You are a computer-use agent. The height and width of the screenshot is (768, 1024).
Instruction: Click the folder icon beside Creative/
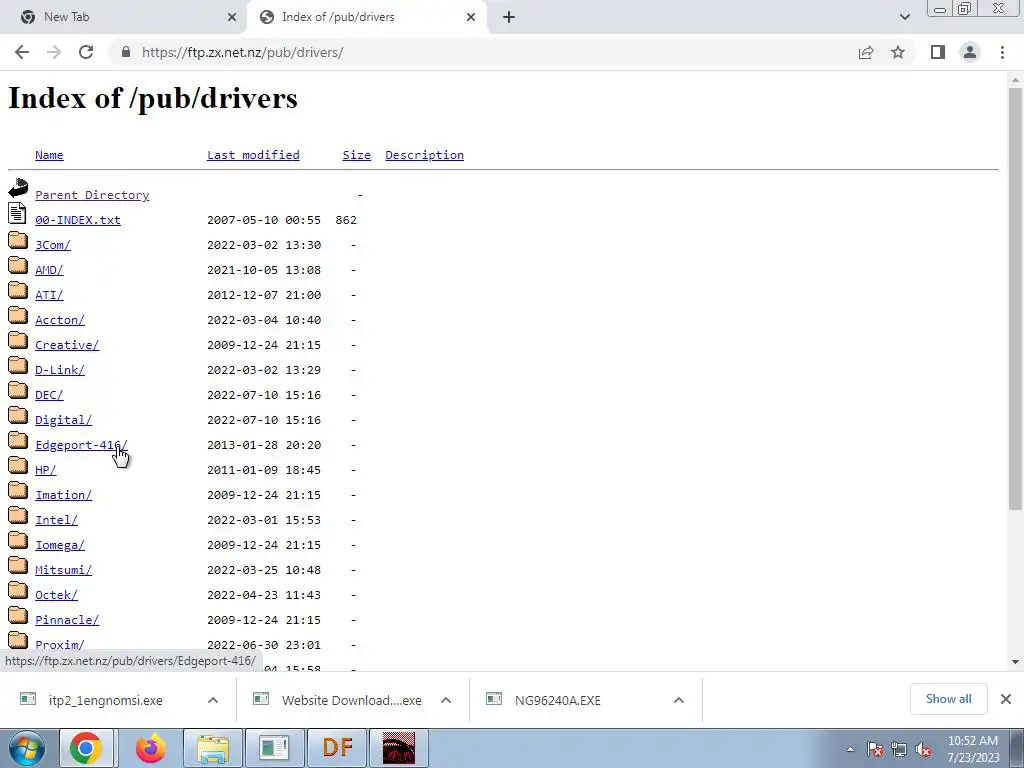(18, 340)
